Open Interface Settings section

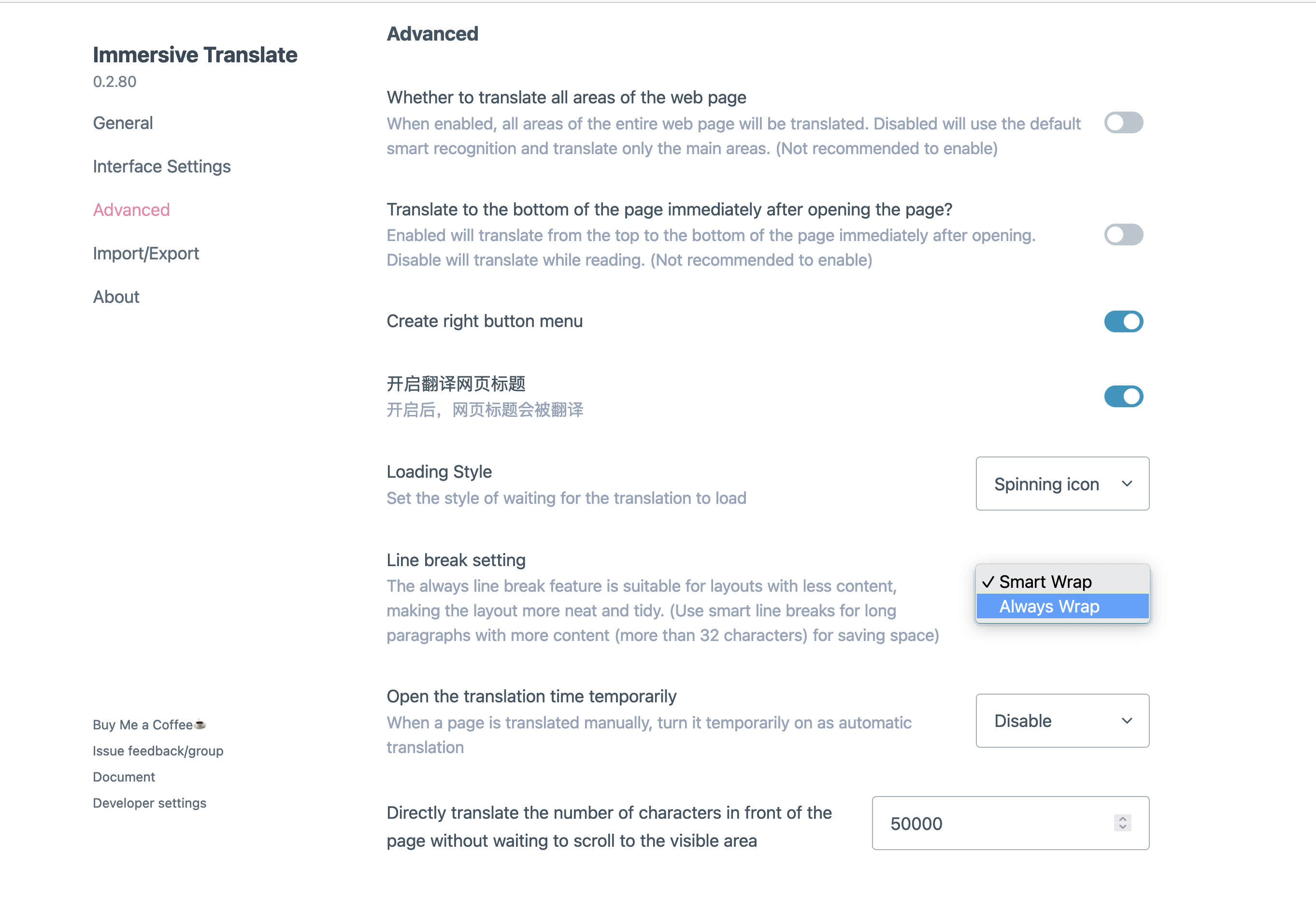click(x=161, y=166)
